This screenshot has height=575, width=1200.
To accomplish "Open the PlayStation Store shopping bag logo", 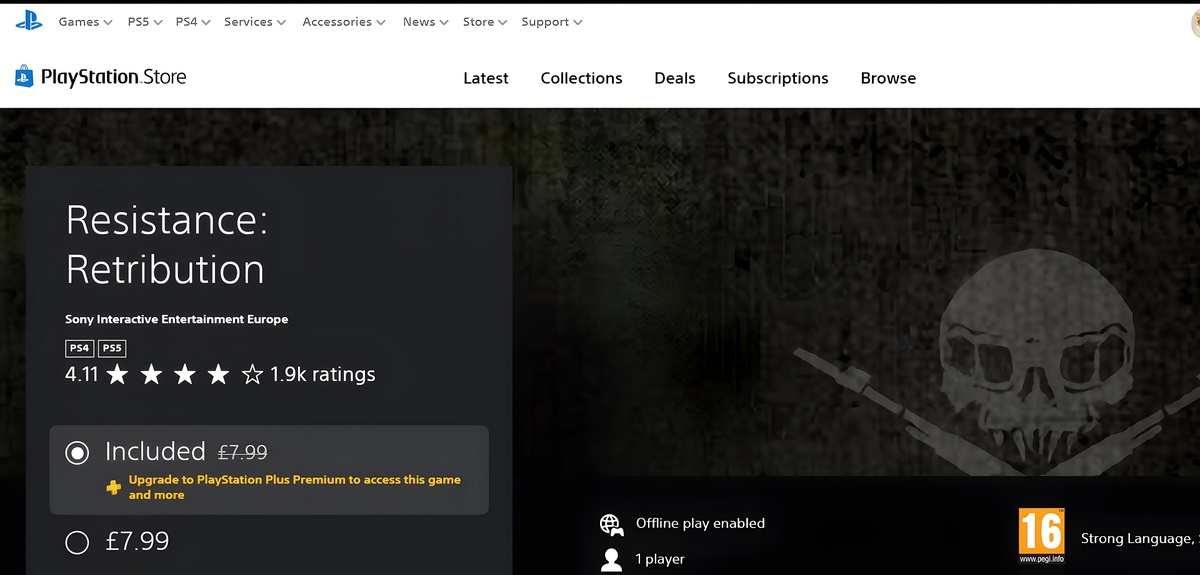I will (x=24, y=77).
